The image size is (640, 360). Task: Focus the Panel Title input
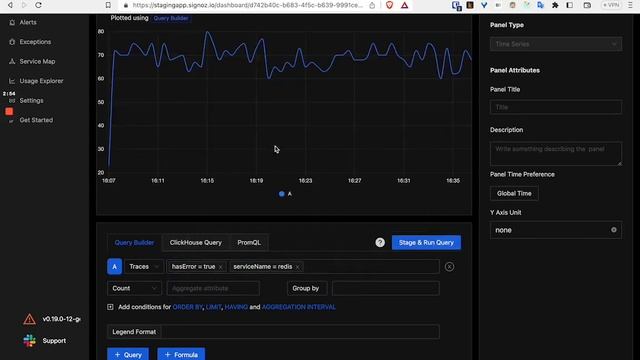pyautogui.click(x=556, y=107)
